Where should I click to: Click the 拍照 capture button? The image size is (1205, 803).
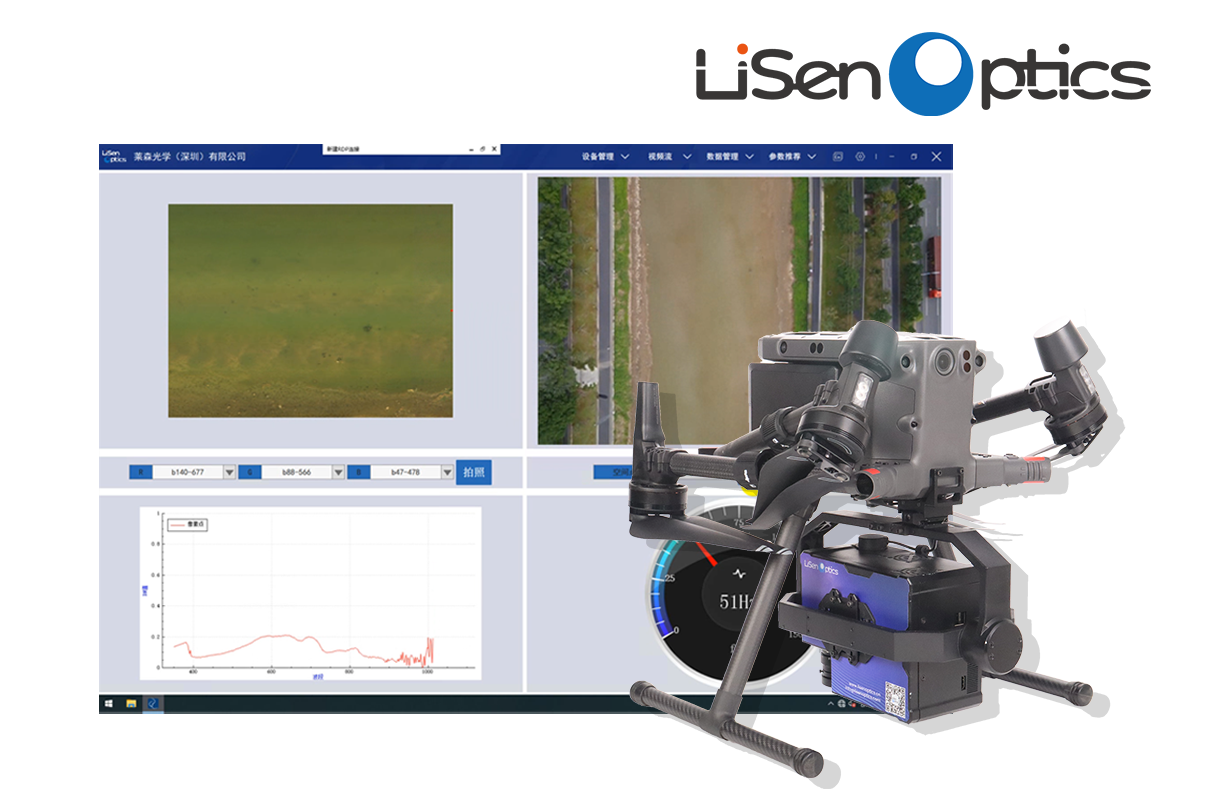[474, 472]
